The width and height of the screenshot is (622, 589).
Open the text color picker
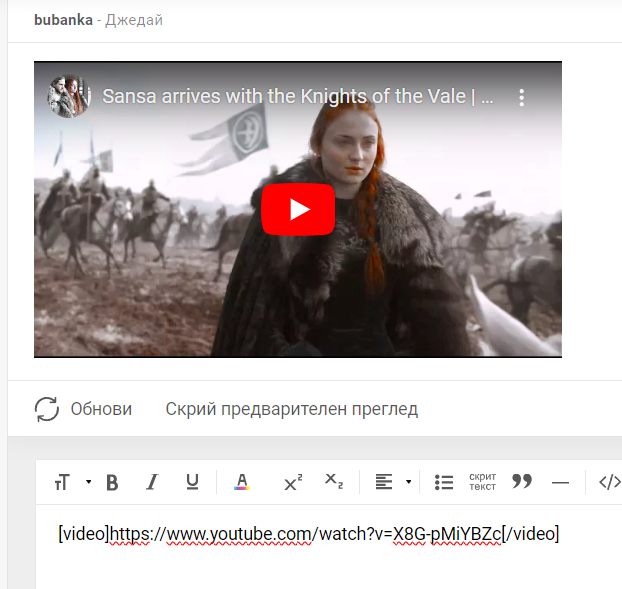pos(241,482)
